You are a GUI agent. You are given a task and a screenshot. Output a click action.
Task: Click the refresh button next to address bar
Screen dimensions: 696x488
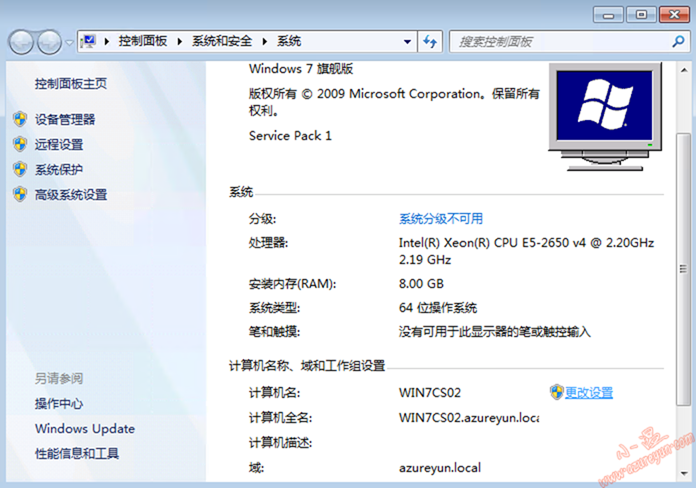tap(430, 42)
